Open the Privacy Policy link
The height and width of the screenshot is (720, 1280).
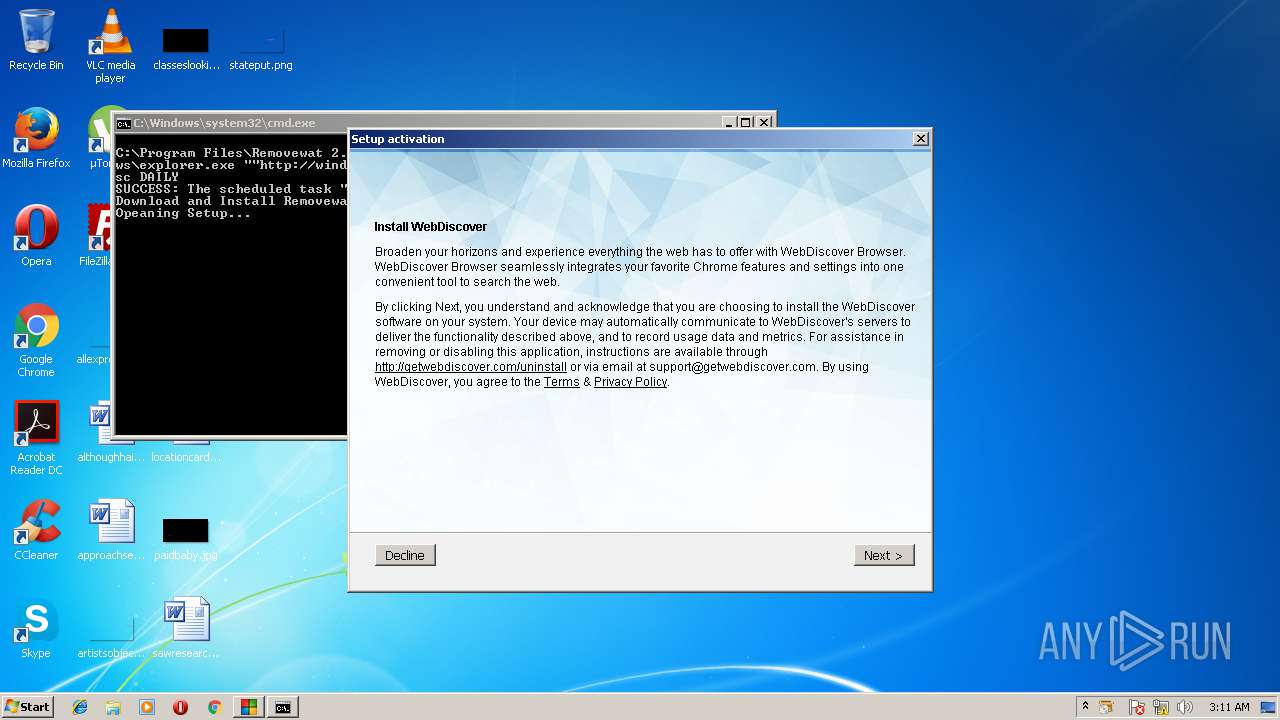pos(630,382)
